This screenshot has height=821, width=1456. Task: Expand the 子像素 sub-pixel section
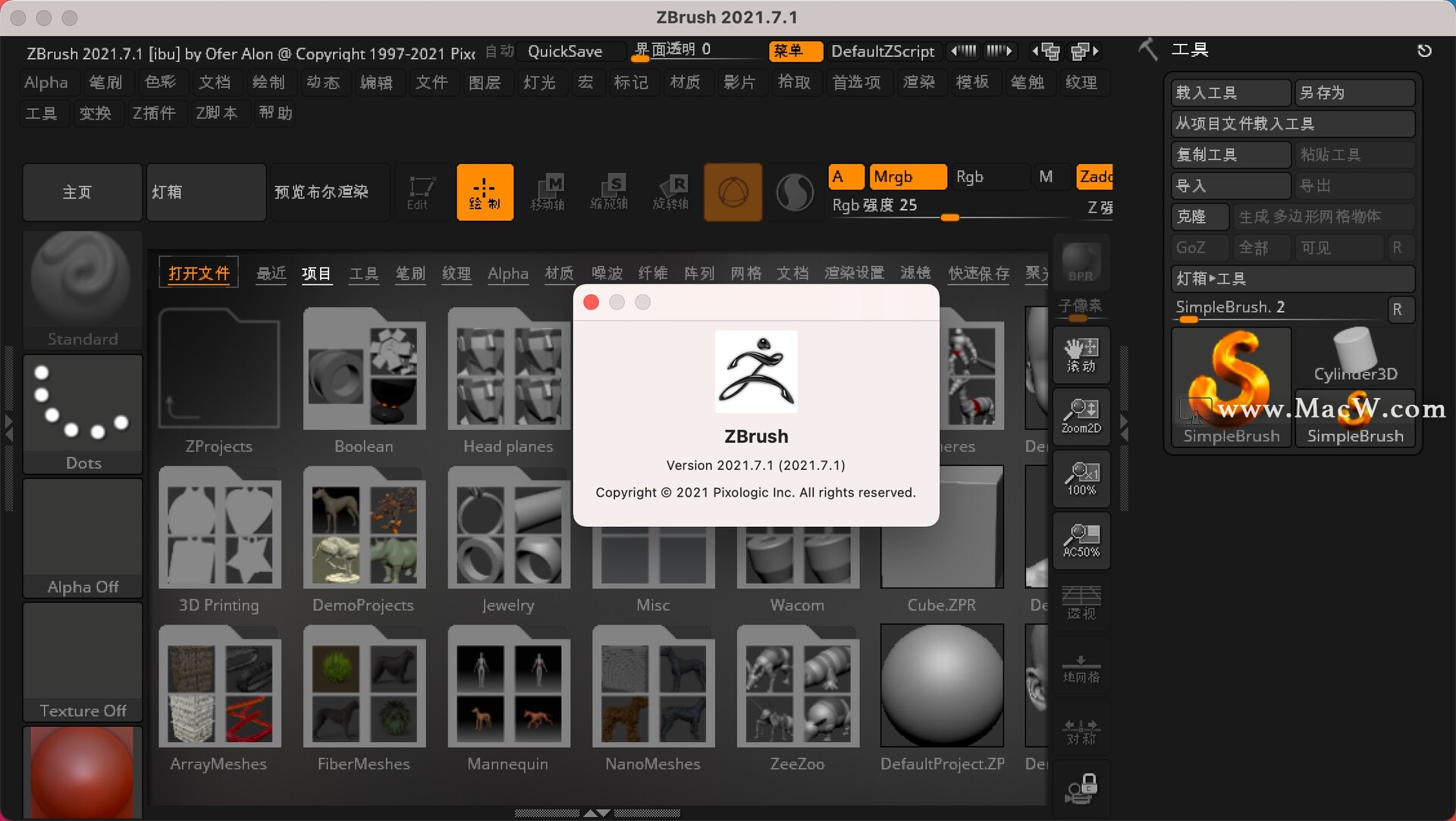(x=1083, y=307)
